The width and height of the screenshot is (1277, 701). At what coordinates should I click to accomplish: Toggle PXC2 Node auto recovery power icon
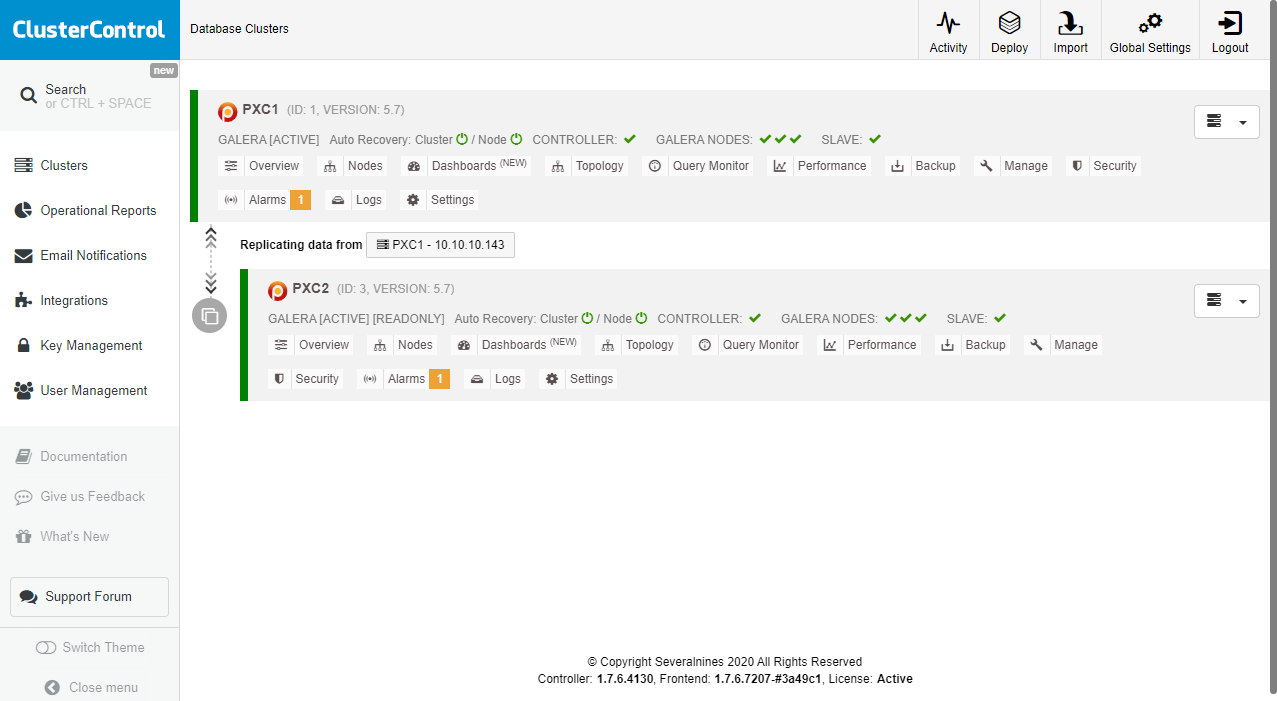point(642,318)
